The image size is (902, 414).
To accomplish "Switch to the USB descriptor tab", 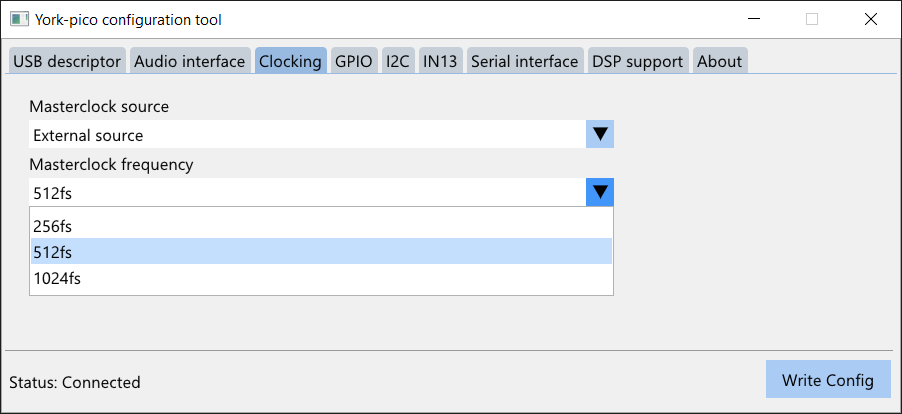I will (67, 61).
